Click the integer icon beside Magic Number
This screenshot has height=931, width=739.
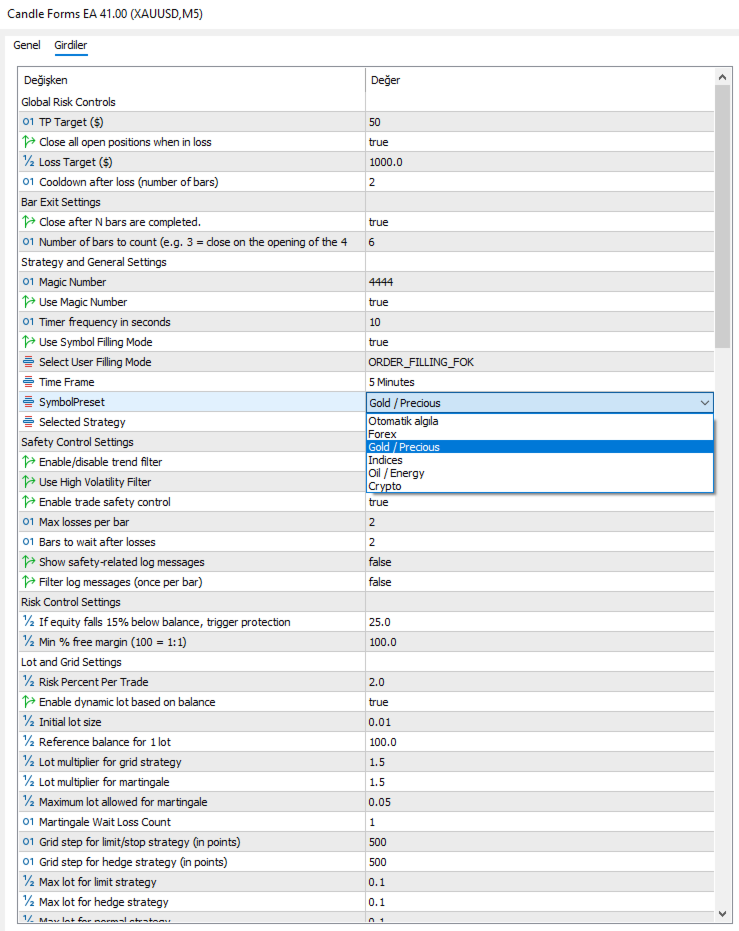click(28, 282)
